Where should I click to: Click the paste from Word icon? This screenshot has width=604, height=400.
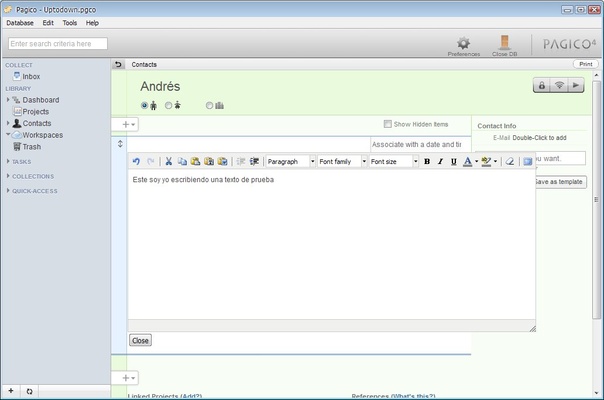(222, 161)
